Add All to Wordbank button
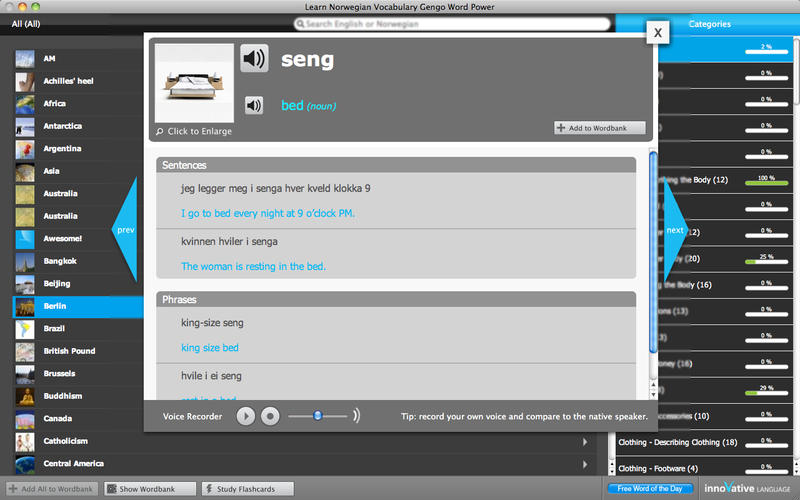Screen dimensions: 800x500 click(52, 489)
